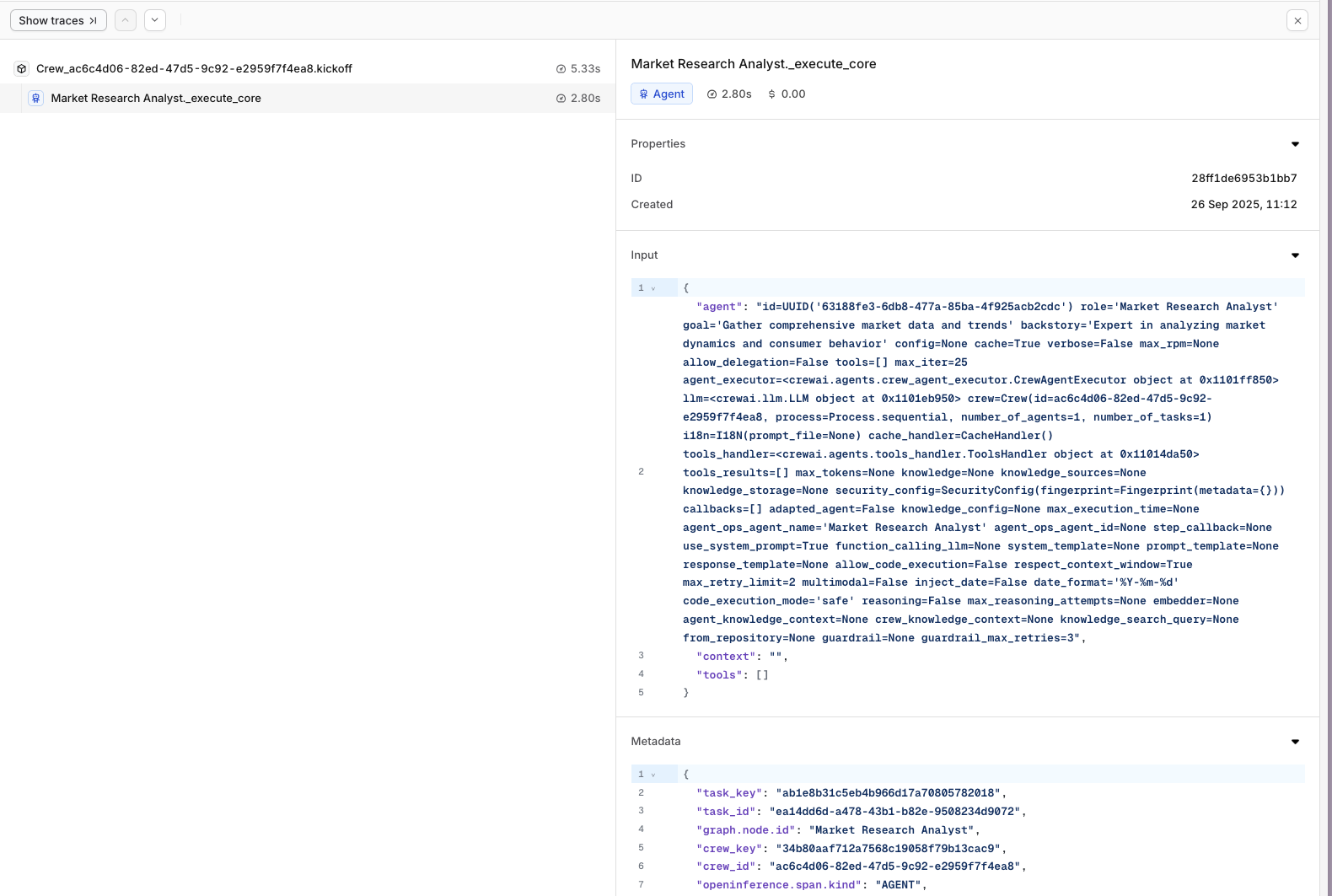Go to next trace with down chevron
This screenshot has height=896, width=1332.
pos(155,20)
